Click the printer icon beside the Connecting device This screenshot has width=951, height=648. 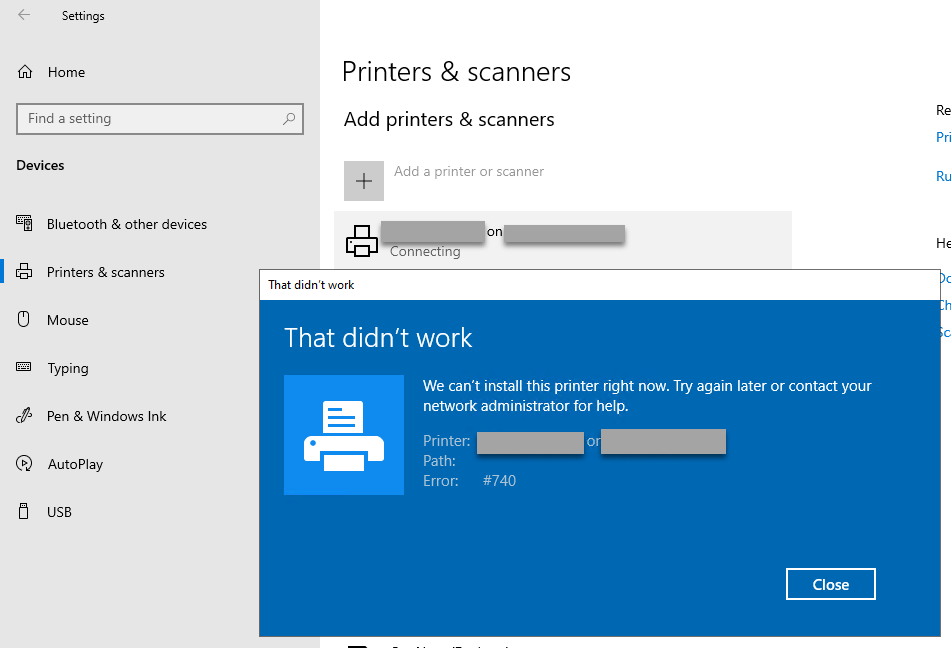click(x=362, y=240)
